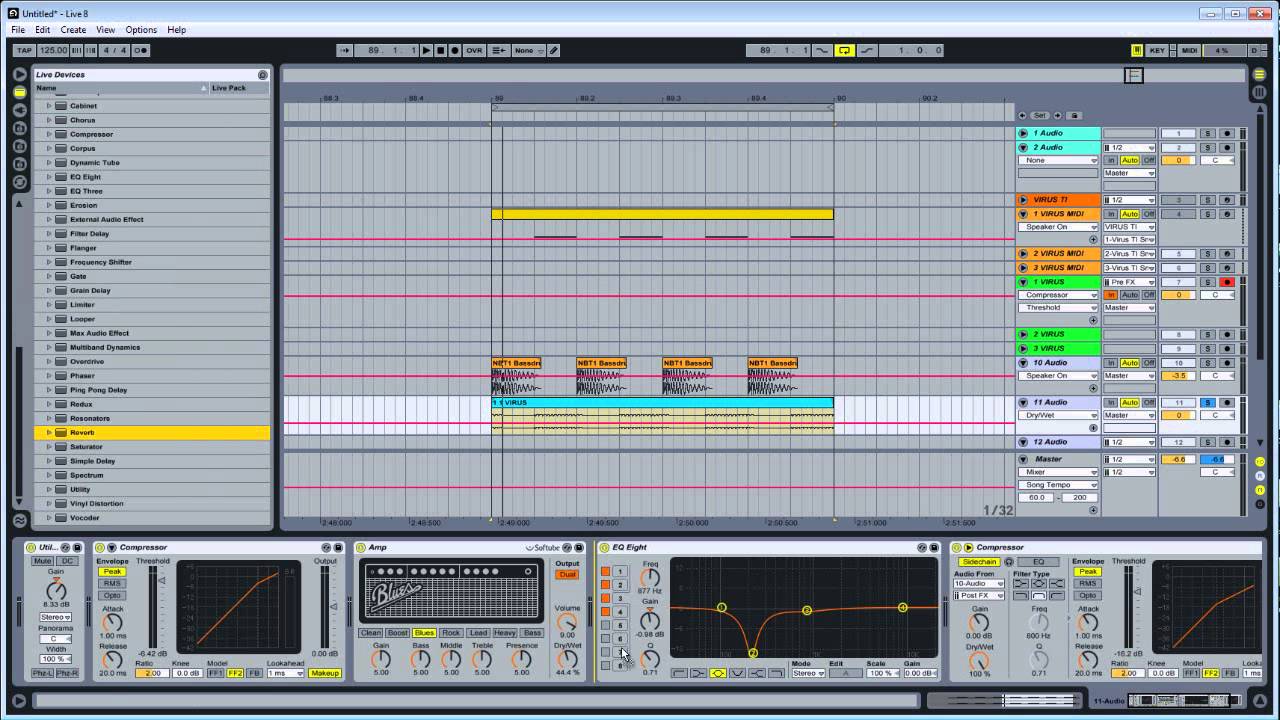This screenshot has width=1280, height=720.
Task: Toggle the Follow arrow icon
Action: 345,50
